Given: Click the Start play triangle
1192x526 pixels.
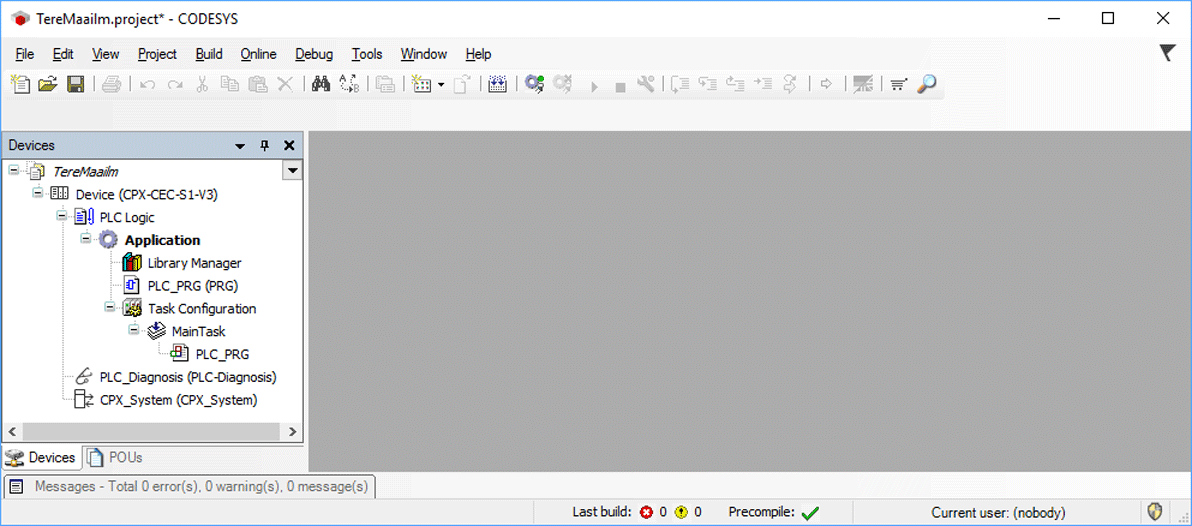Looking at the screenshot, I should [594, 87].
